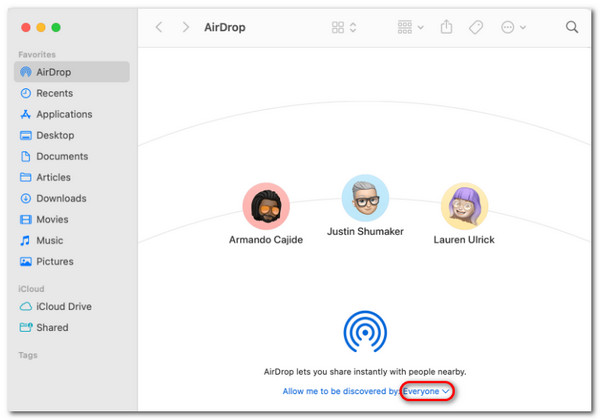Viewport: 600px width, 420px height.
Task: Open Music in the sidebar
Action: (x=50, y=240)
